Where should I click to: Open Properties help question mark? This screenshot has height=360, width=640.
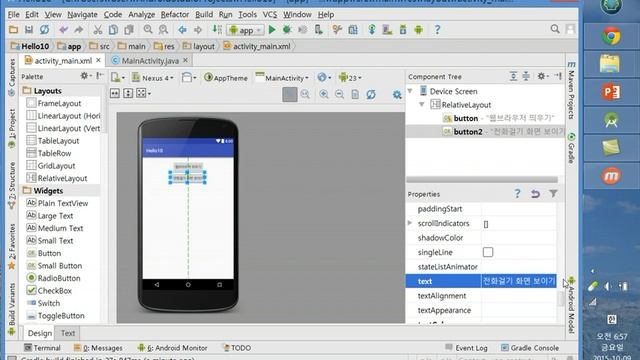tap(518, 193)
